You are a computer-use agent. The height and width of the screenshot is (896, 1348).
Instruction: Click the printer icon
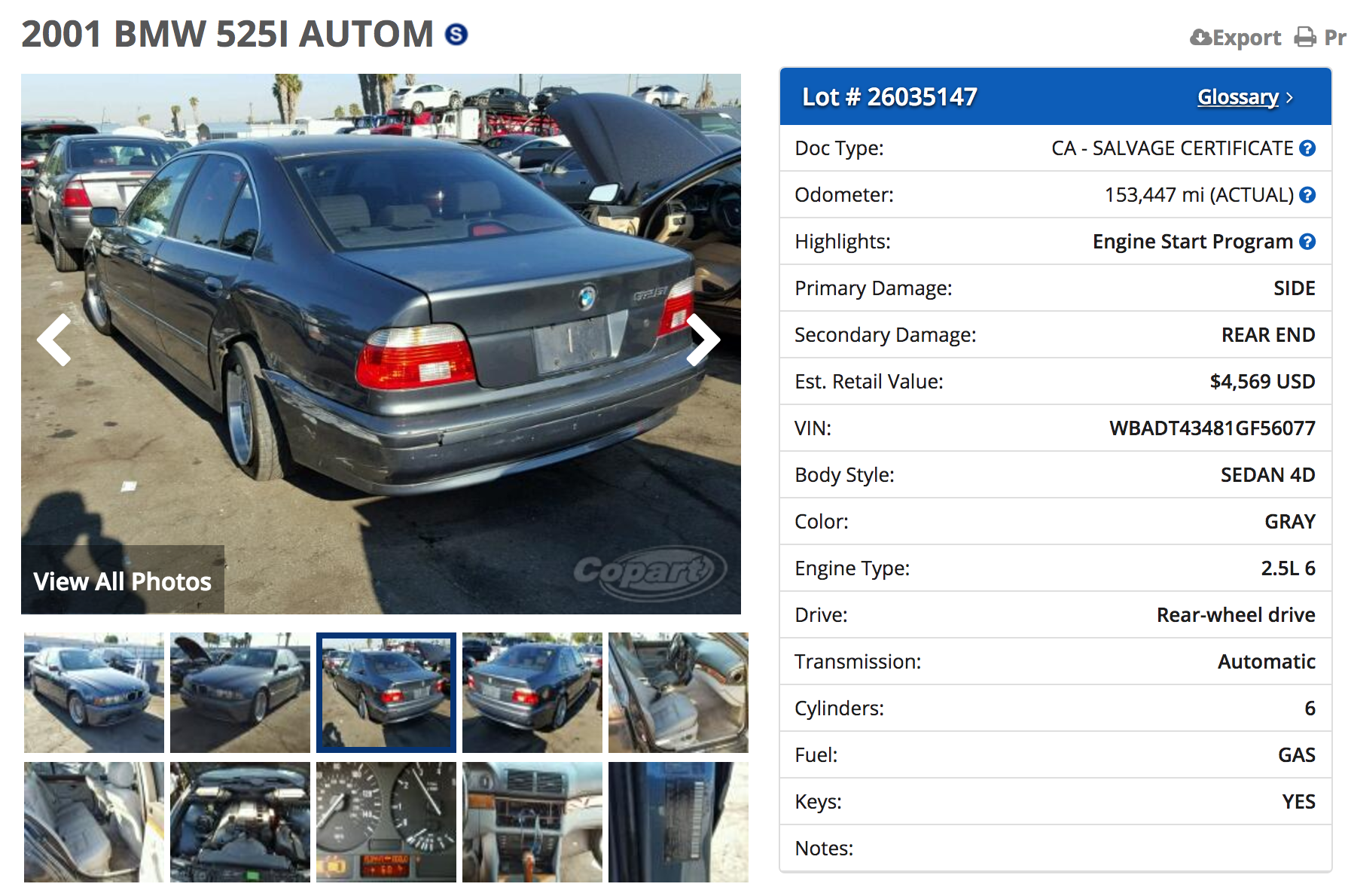(x=1305, y=37)
